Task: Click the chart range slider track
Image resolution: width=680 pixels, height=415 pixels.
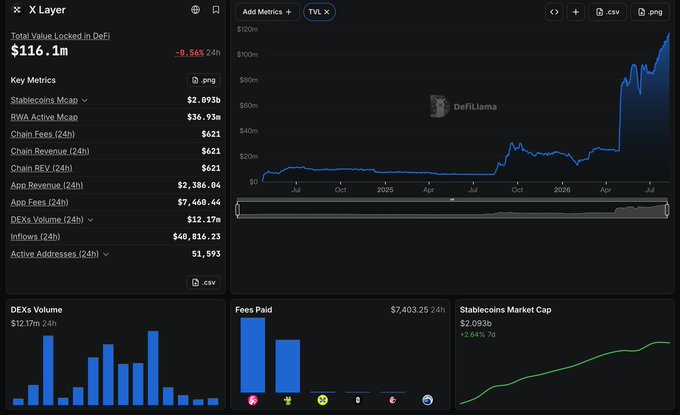Action: pyautogui.click(x=452, y=210)
